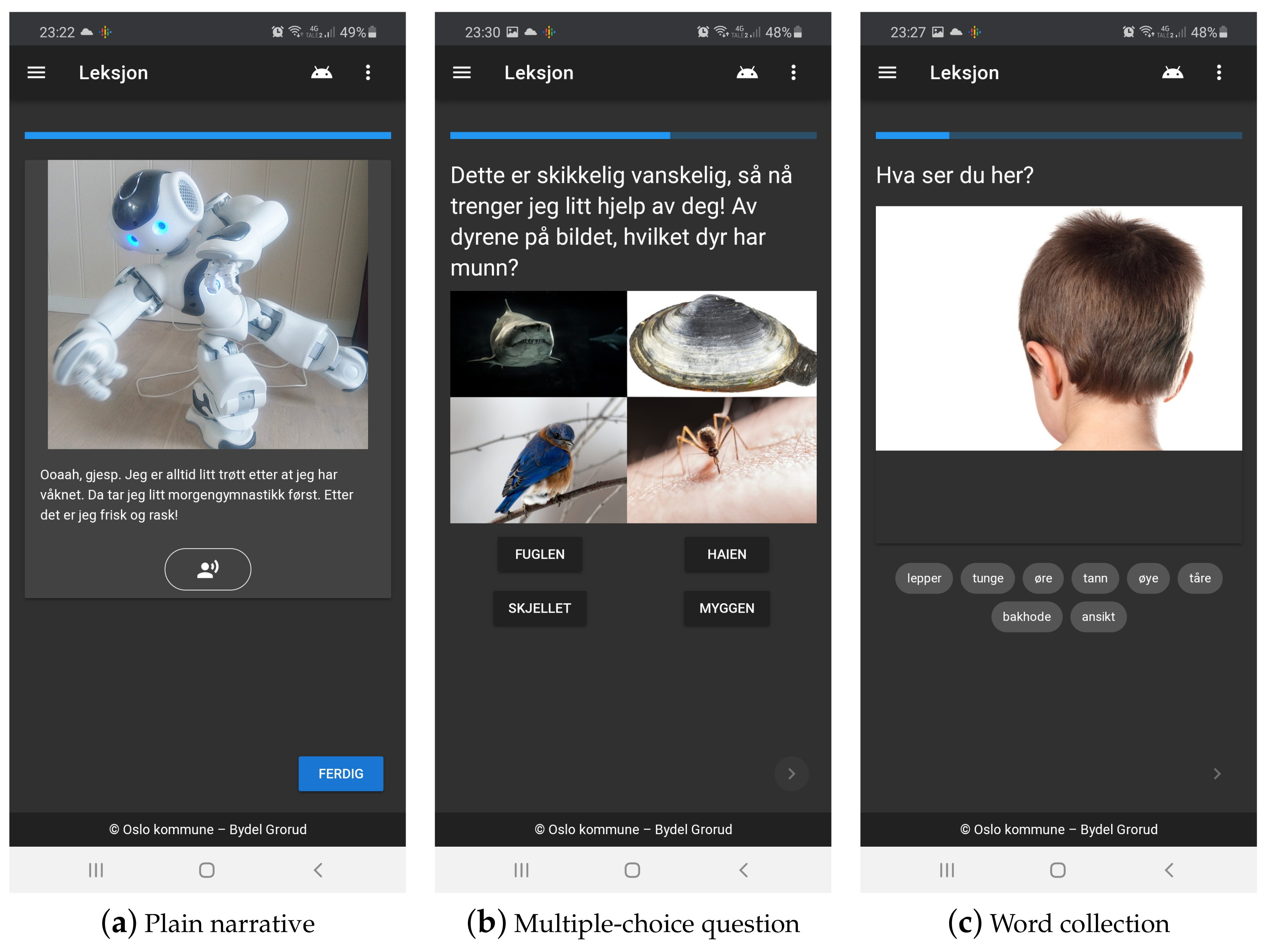Open three-dot overflow menu in Multiple-choice screen
This screenshot has width=1267, height=952.
click(793, 73)
